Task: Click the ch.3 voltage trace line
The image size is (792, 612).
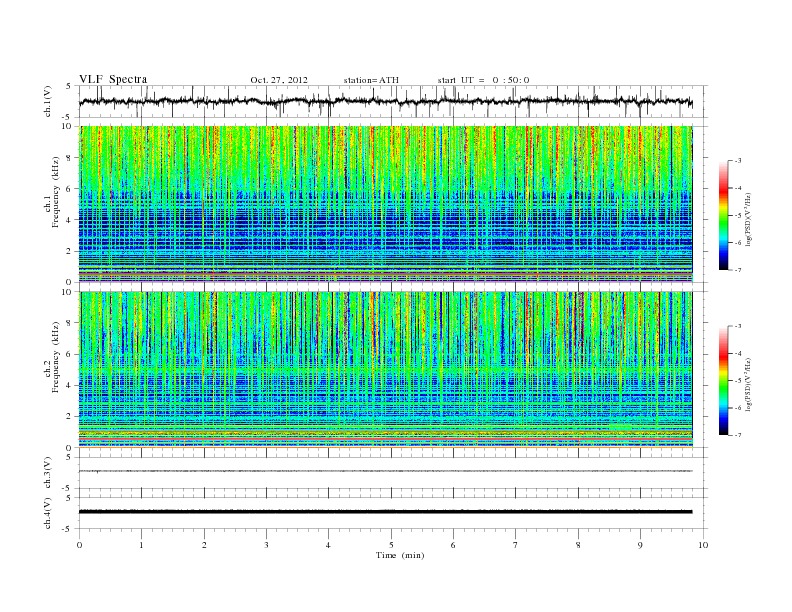Action: click(385, 471)
